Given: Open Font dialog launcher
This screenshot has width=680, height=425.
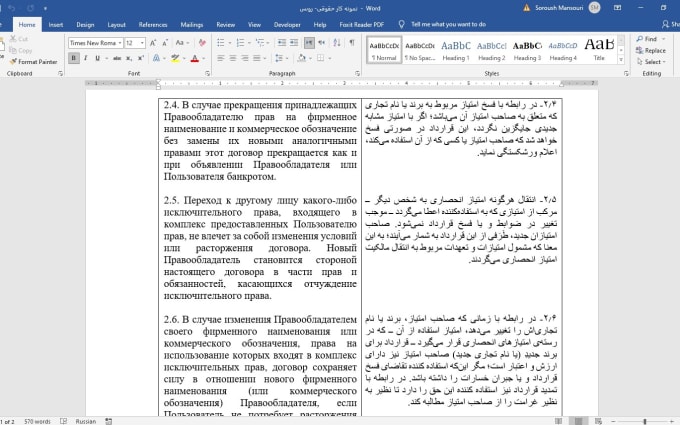Looking at the screenshot, I should tap(207, 74).
